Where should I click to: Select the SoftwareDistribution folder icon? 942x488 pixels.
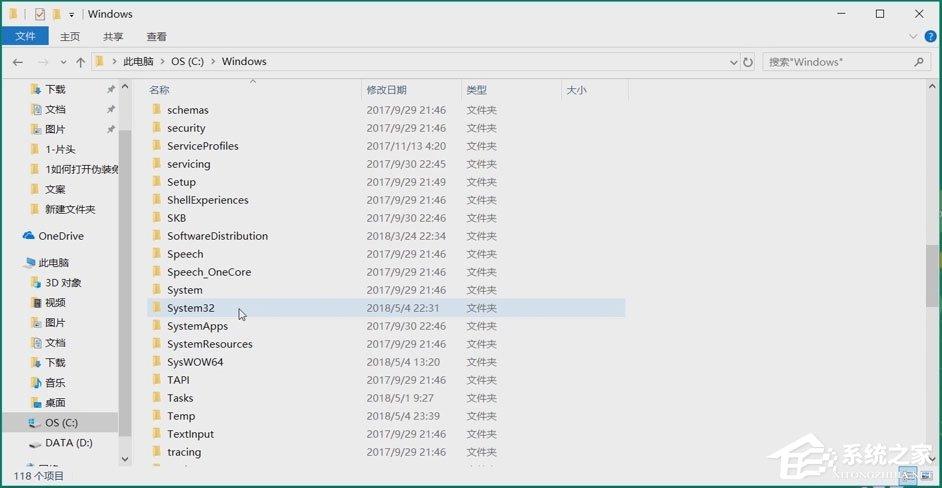point(157,236)
